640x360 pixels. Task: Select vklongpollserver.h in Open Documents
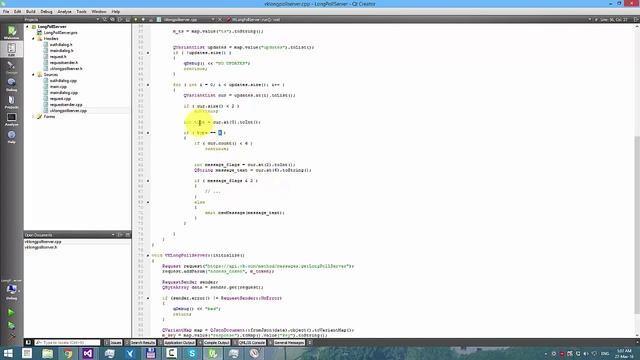[41, 247]
